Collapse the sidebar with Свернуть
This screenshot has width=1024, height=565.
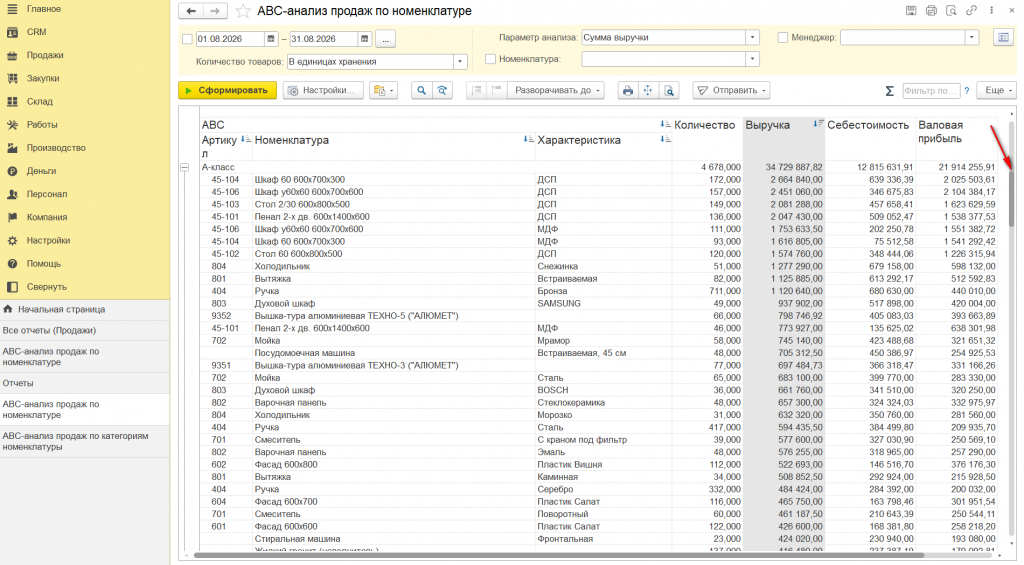coord(46,287)
